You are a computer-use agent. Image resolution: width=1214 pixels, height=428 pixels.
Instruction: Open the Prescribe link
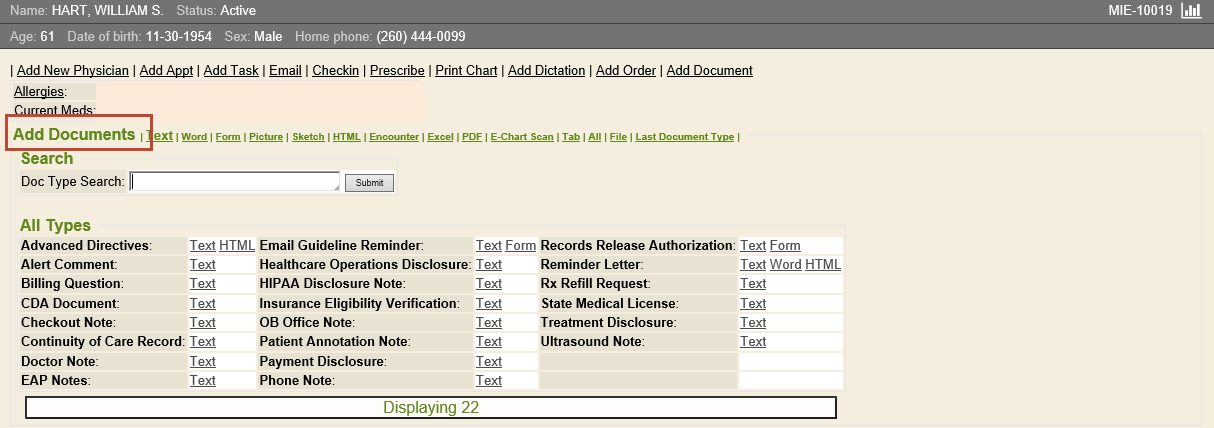tap(398, 71)
